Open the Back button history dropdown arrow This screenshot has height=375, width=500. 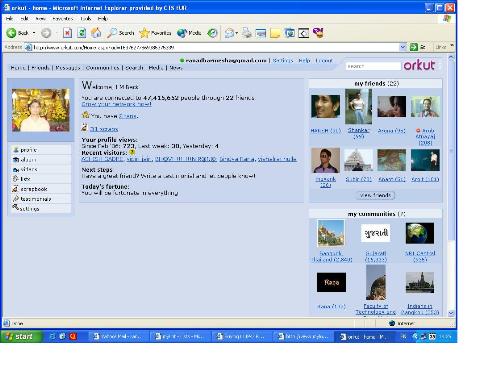(34, 33)
